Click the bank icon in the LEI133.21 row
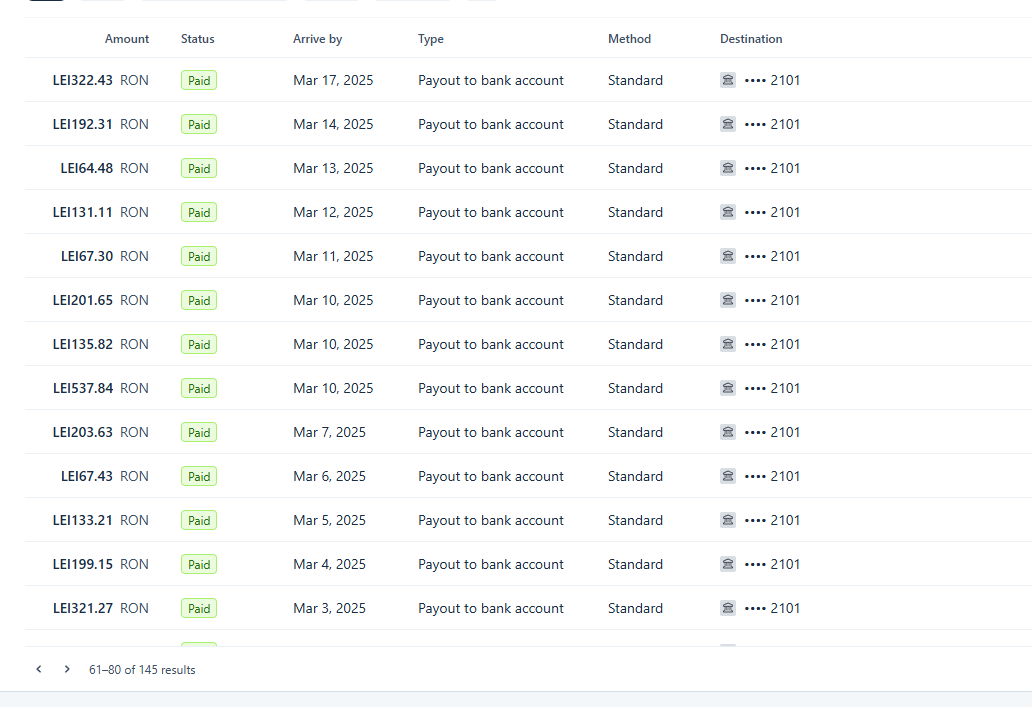 727,520
